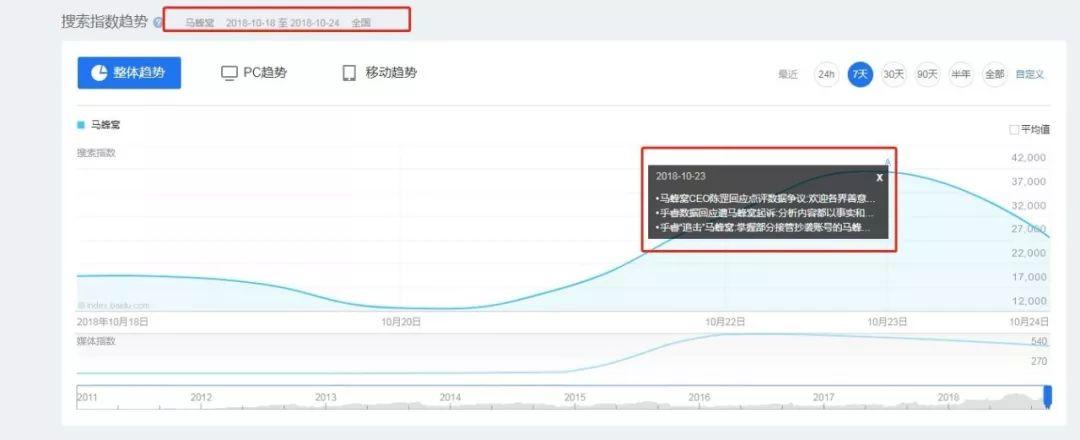1080x440 pixels.
Task: Open the news item about 马蜂窝CEO陈罡回应
Action: point(765,199)
